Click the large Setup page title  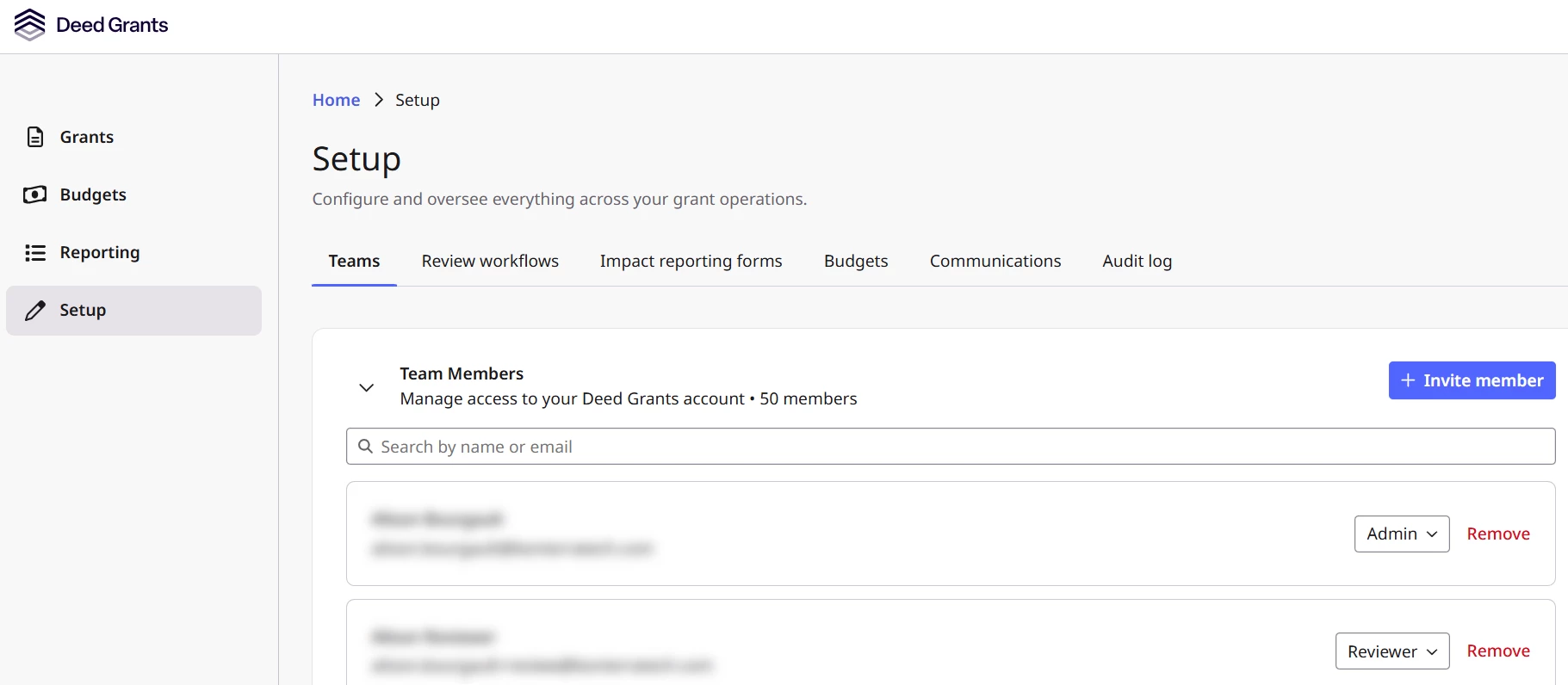tap(356, 159)
